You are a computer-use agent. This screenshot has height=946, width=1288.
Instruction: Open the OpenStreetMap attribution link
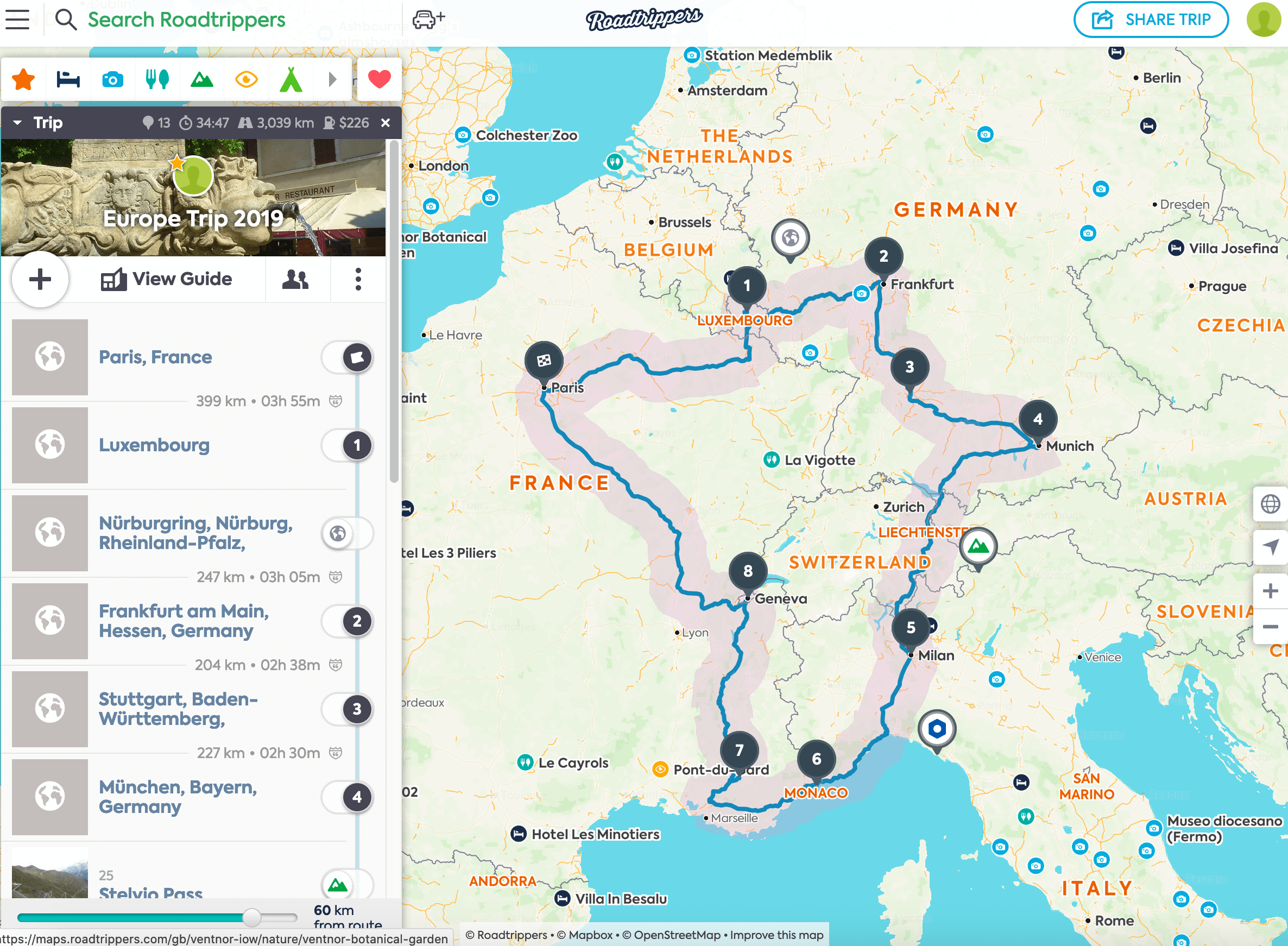point(671,935)
